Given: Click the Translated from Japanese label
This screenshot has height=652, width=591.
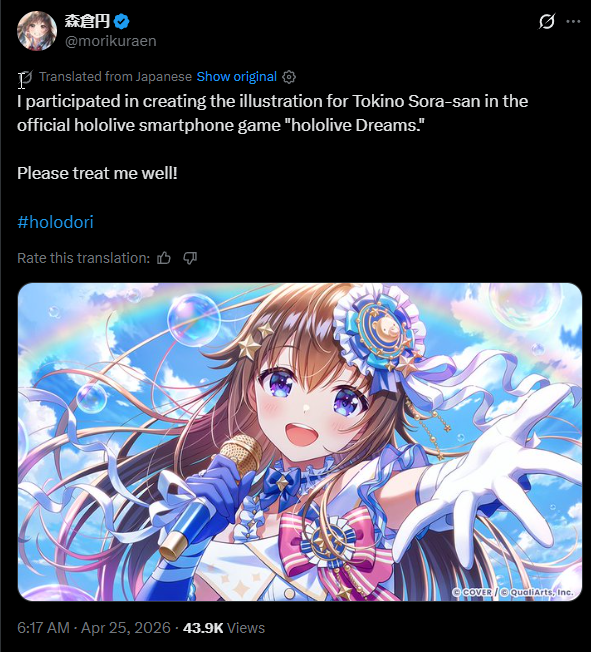Looking at the screenshot, I should (115, 77).
